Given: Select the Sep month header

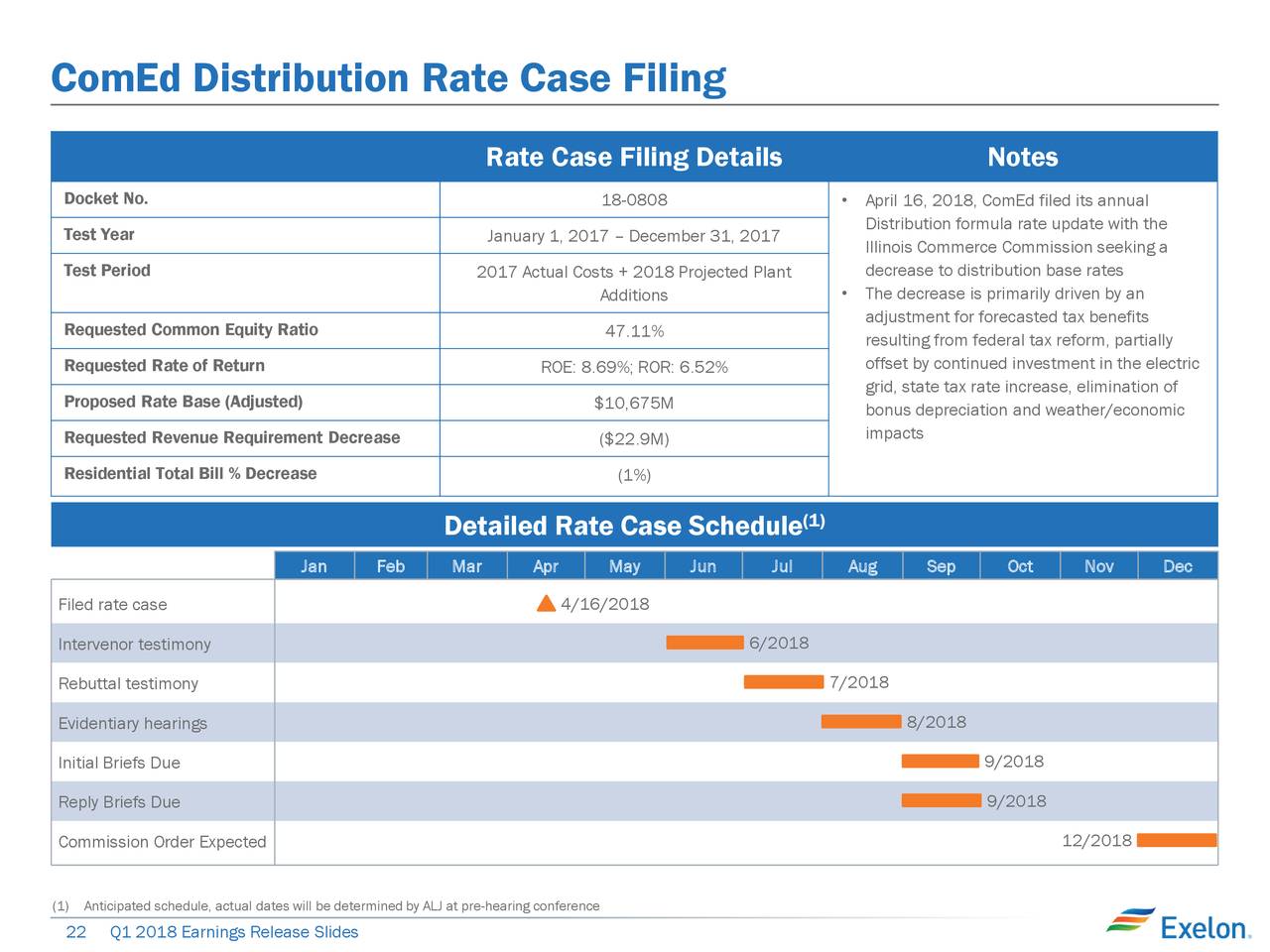Looking at the screenshot, I should tap(941, 566).
